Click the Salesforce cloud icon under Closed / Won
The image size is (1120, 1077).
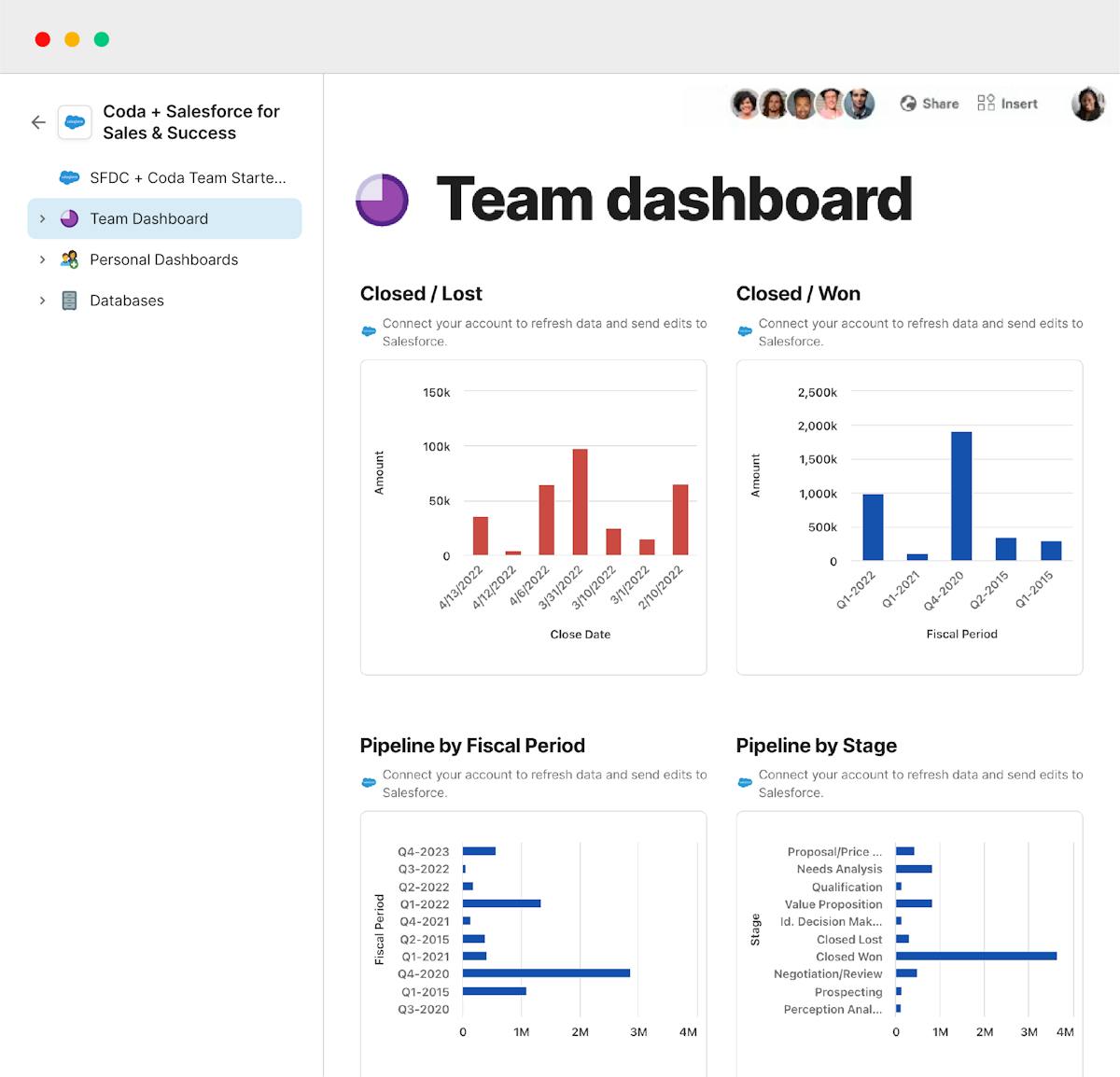(x=745, y=330)
